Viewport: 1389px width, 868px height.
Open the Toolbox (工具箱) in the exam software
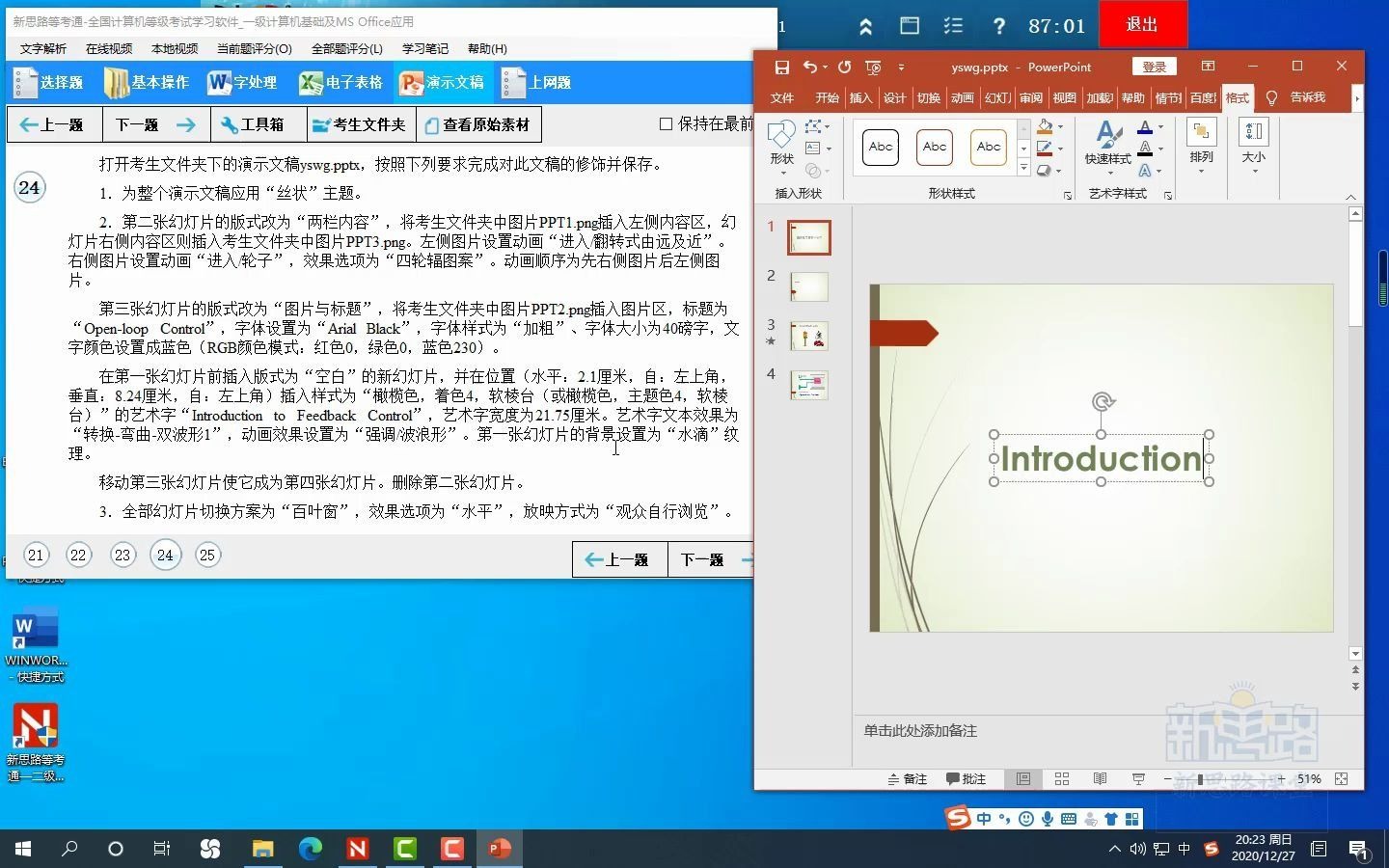click(258, 124)
